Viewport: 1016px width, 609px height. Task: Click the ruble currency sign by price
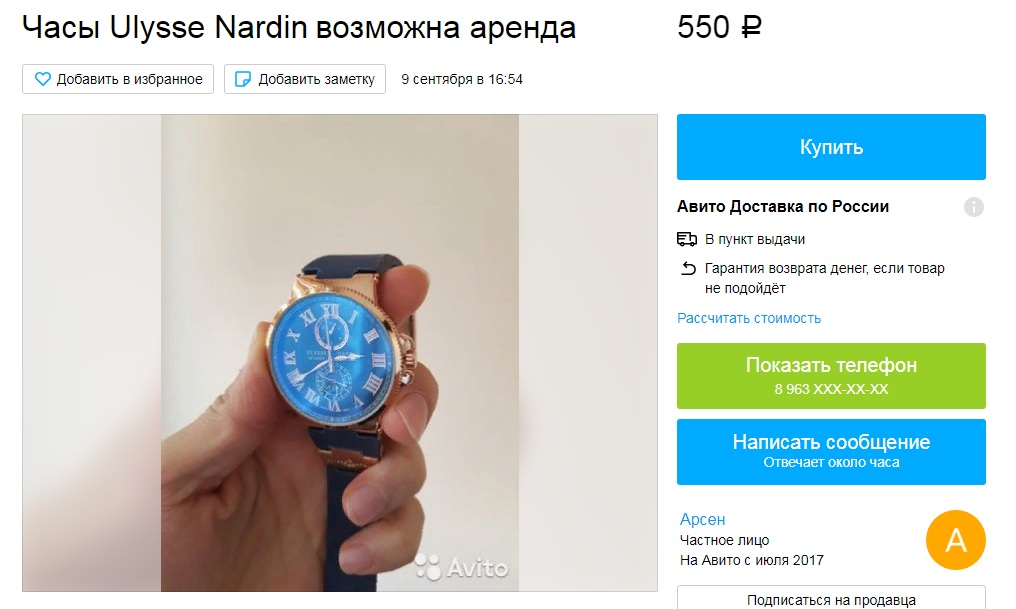[x=751, y=27]
